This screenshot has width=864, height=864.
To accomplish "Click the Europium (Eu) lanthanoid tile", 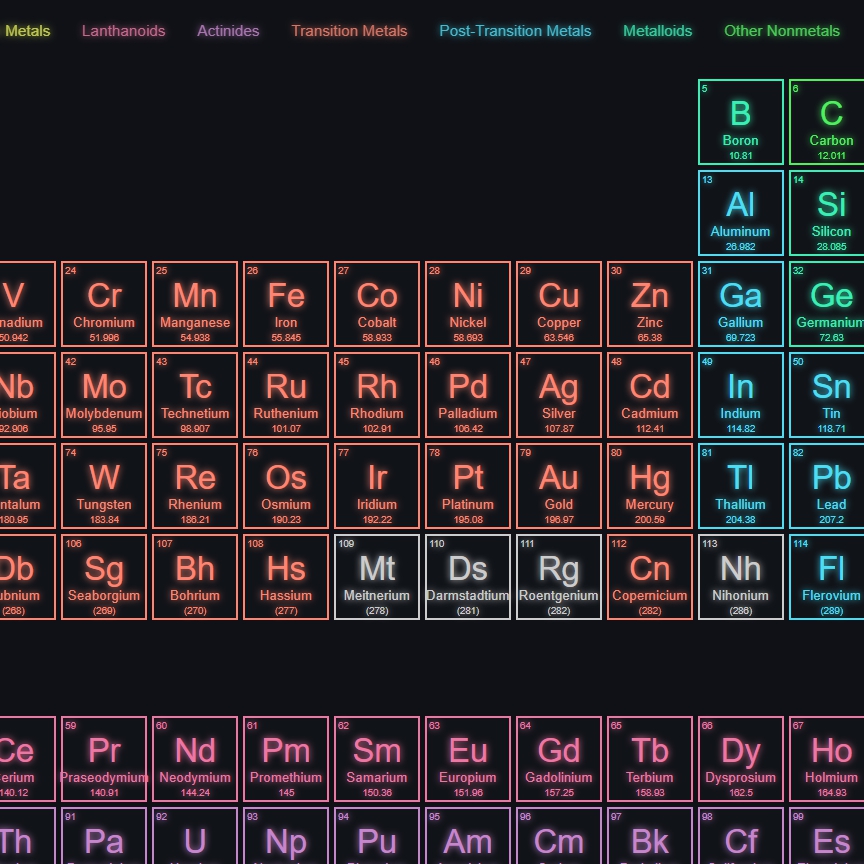I will [x=468, y=759].
